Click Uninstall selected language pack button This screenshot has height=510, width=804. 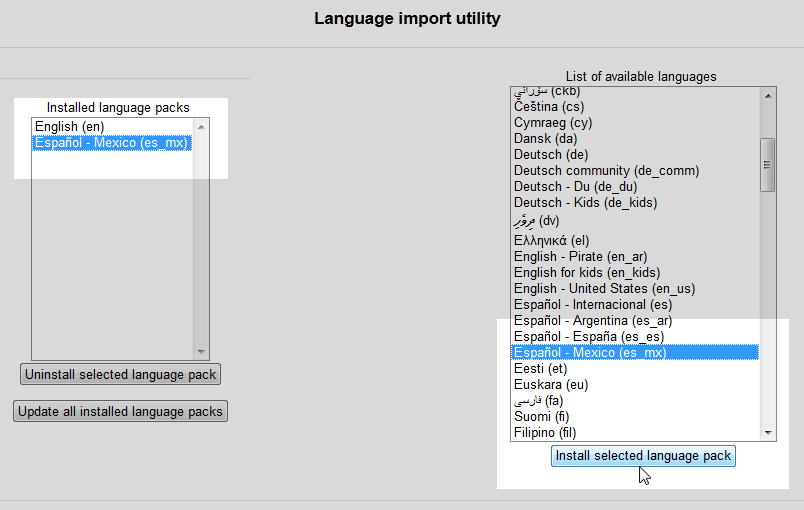tap(120, 374)
